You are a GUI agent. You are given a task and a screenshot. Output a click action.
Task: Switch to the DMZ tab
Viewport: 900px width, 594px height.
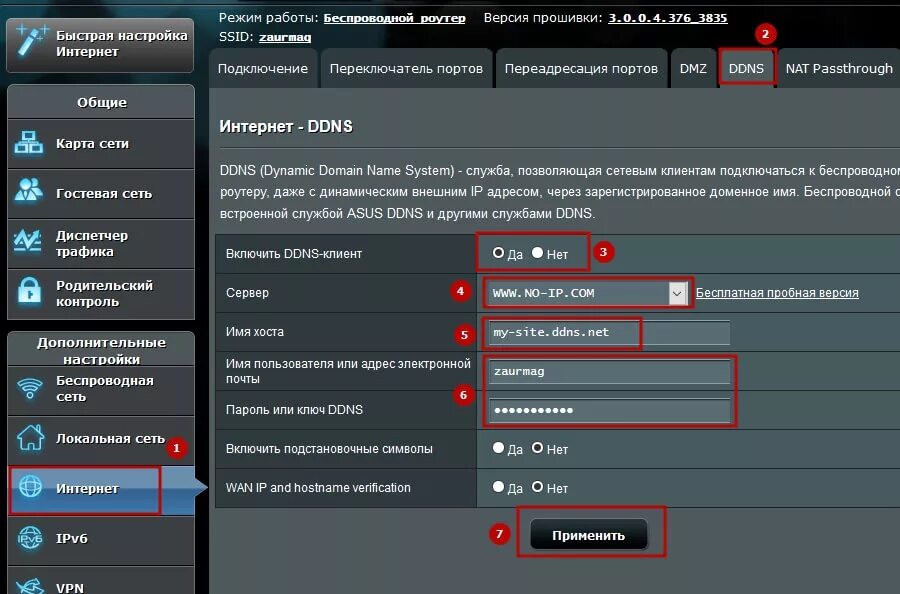click(693, 68)
